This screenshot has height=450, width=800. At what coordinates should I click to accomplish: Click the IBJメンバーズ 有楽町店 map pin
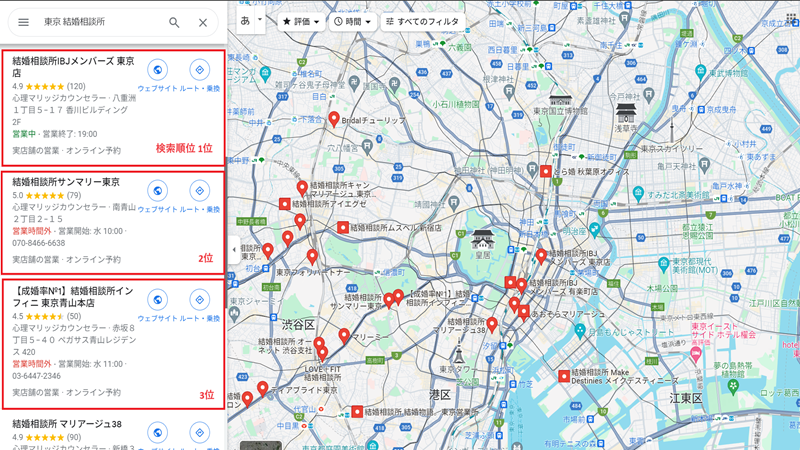pos(521,286)
